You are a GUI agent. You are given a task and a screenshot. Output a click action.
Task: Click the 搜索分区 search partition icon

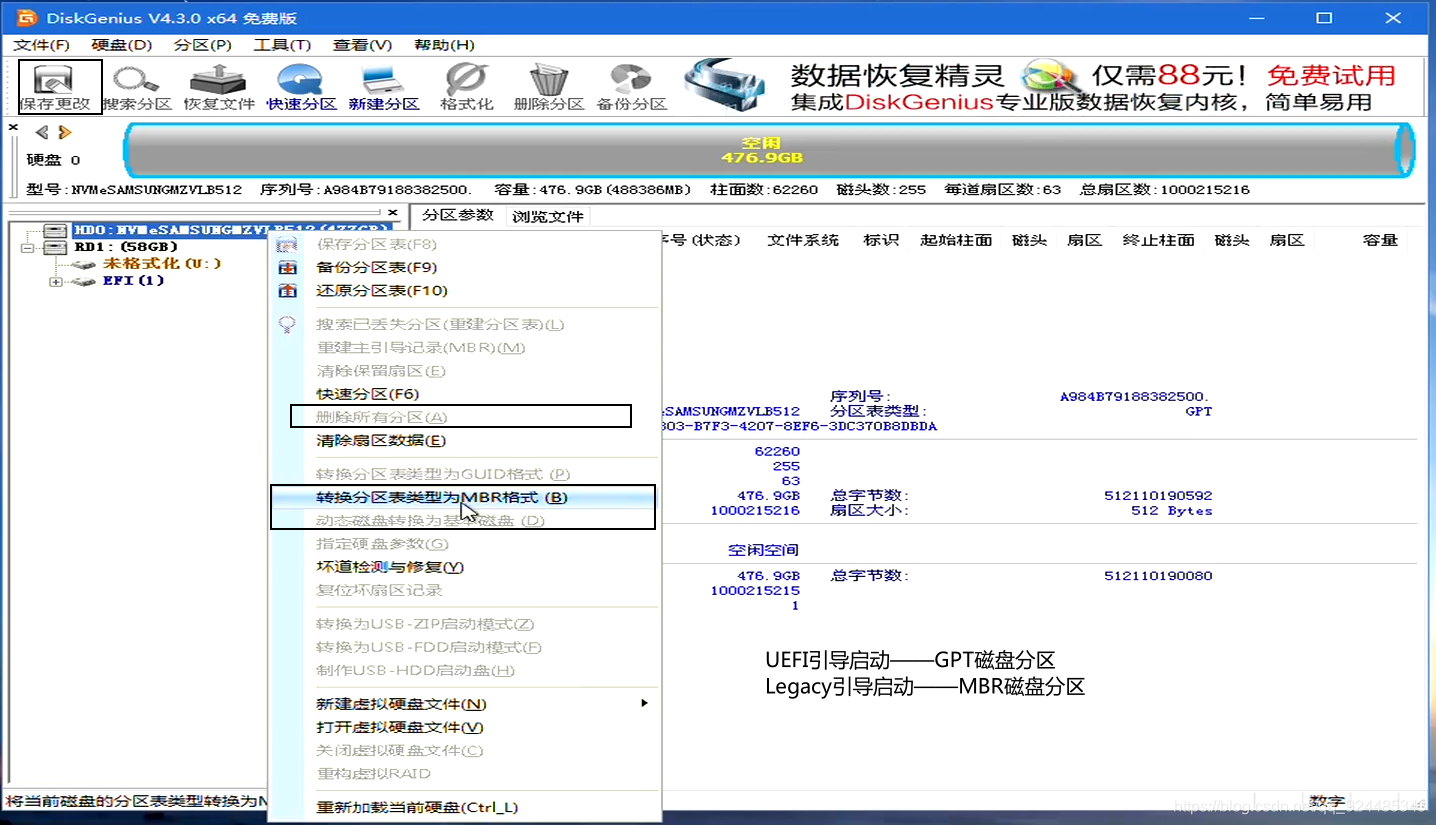(137, 87)
